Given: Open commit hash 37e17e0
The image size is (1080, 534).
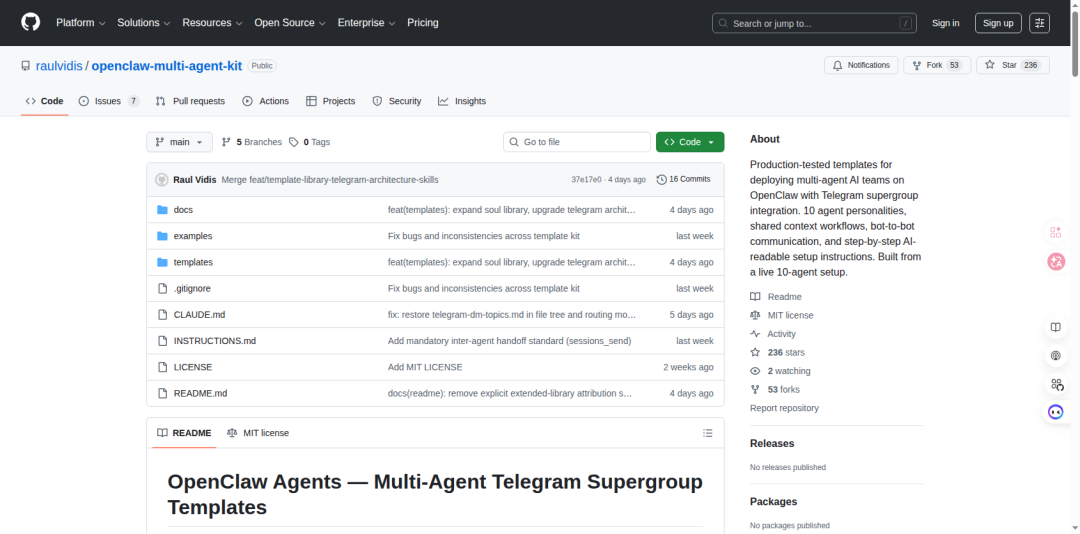Looking at the screenshot, I should 586,179.
